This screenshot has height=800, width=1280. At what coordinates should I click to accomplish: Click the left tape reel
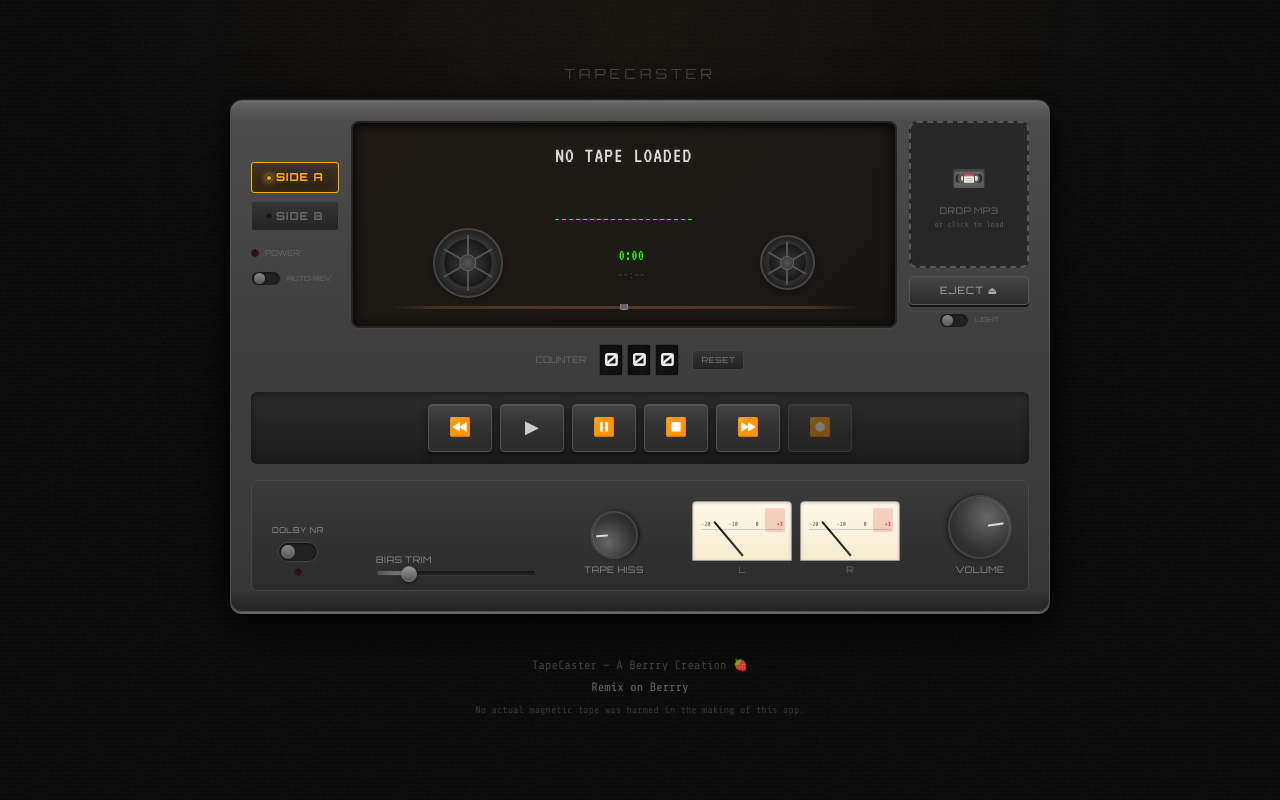pyautogui.click(x=468, y=263)
